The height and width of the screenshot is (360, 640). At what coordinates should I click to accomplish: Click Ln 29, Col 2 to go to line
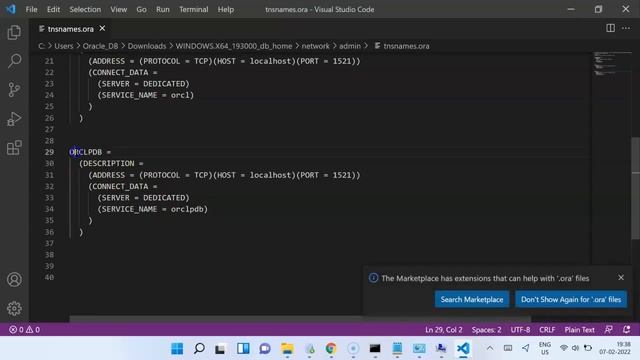[444, 329]
